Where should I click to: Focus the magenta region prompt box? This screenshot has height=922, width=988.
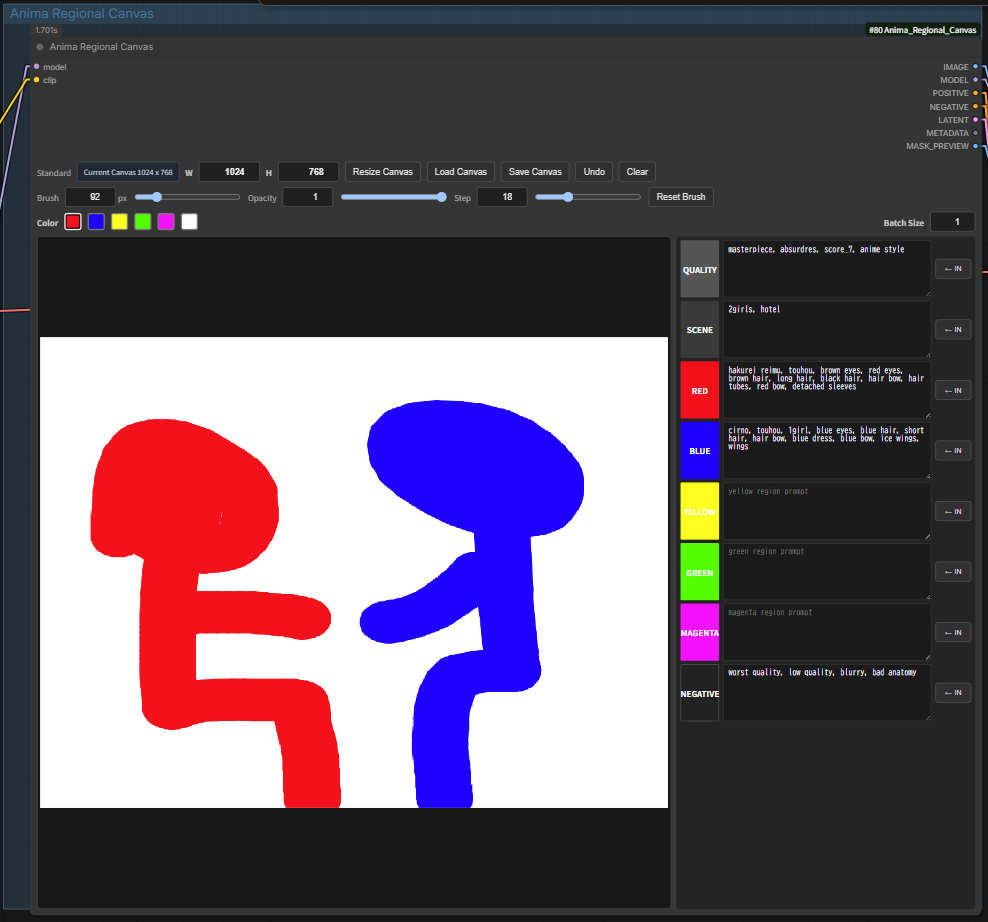pyautogui.click(x=827, y=632)
